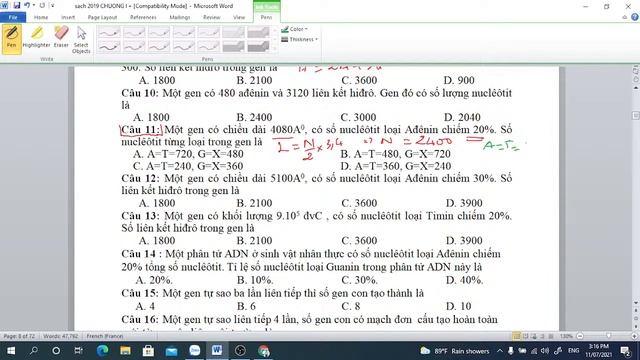Open word count from status bar
The width and height of the screenshot is (640, 360).
click(60, 336)
